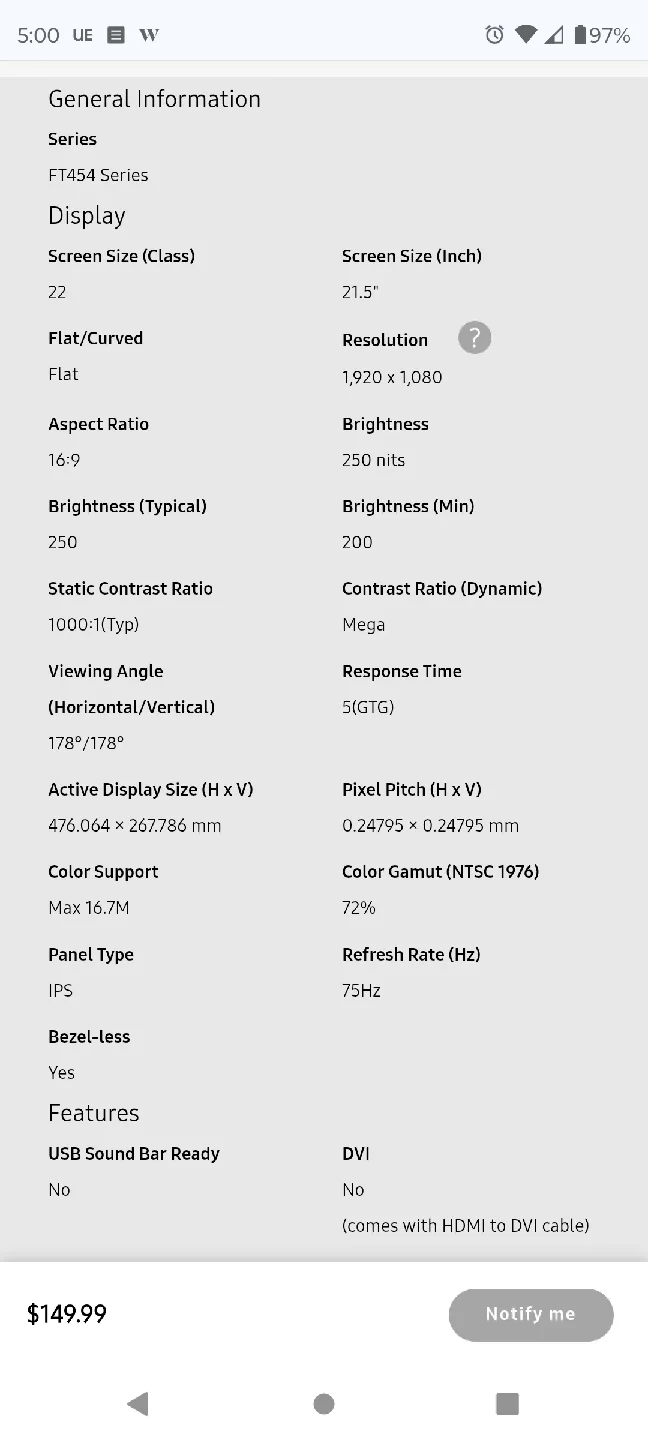Open recent apps with the square button
Viewport: 648px width, 1440px height.
[x=507, y=1403]
